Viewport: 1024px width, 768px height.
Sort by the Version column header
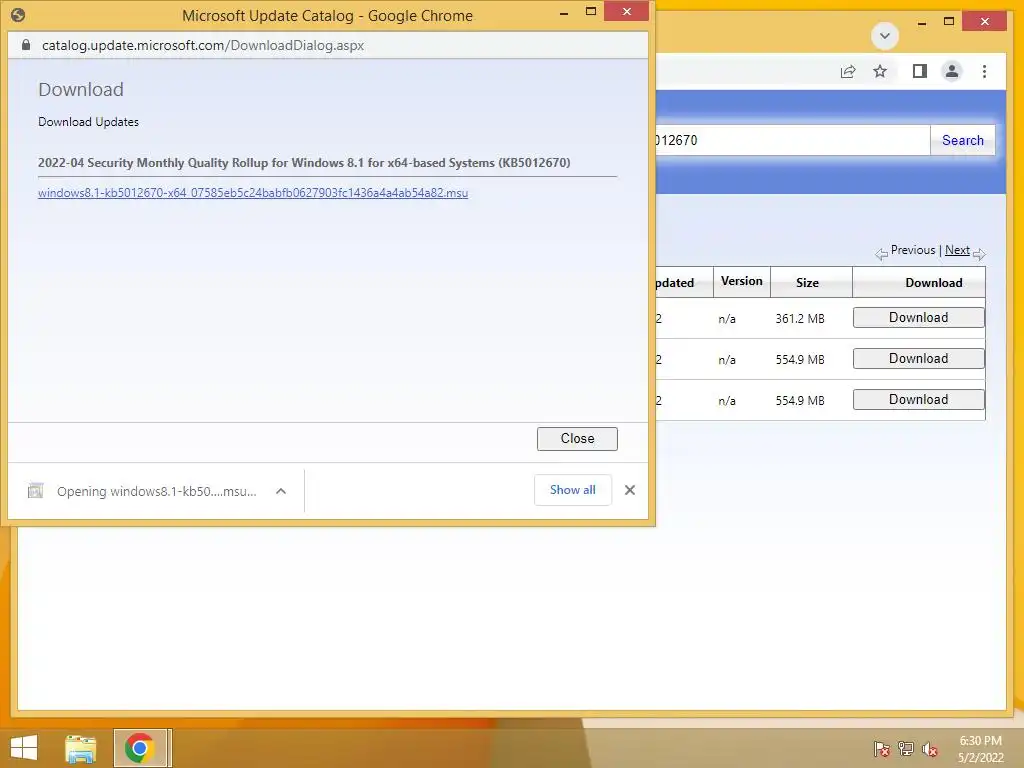741,281
